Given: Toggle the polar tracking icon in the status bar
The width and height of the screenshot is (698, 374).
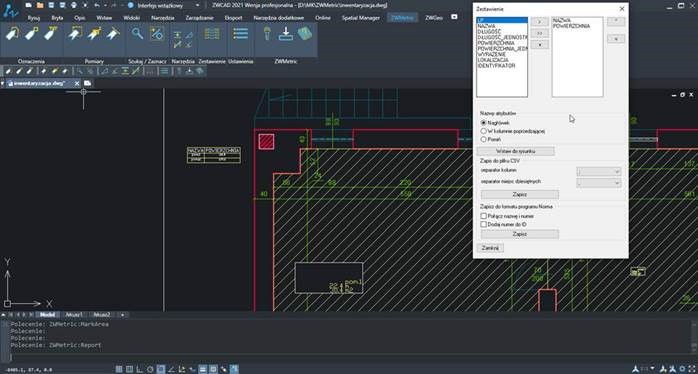Looking at the screenshot, I should (x=150, y=369).
